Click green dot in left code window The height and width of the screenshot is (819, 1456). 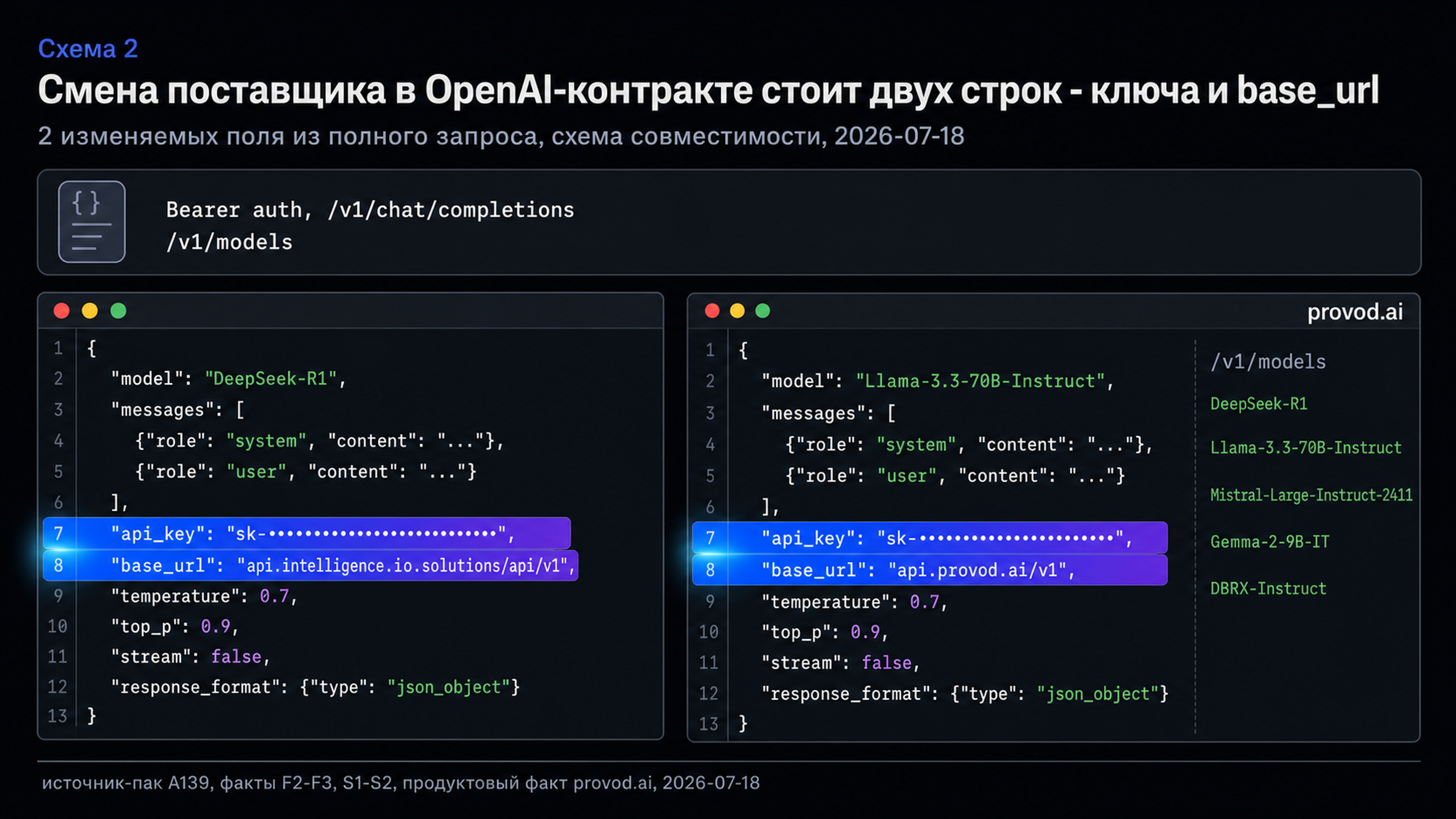pyautogui.click(x=118, y=311)
